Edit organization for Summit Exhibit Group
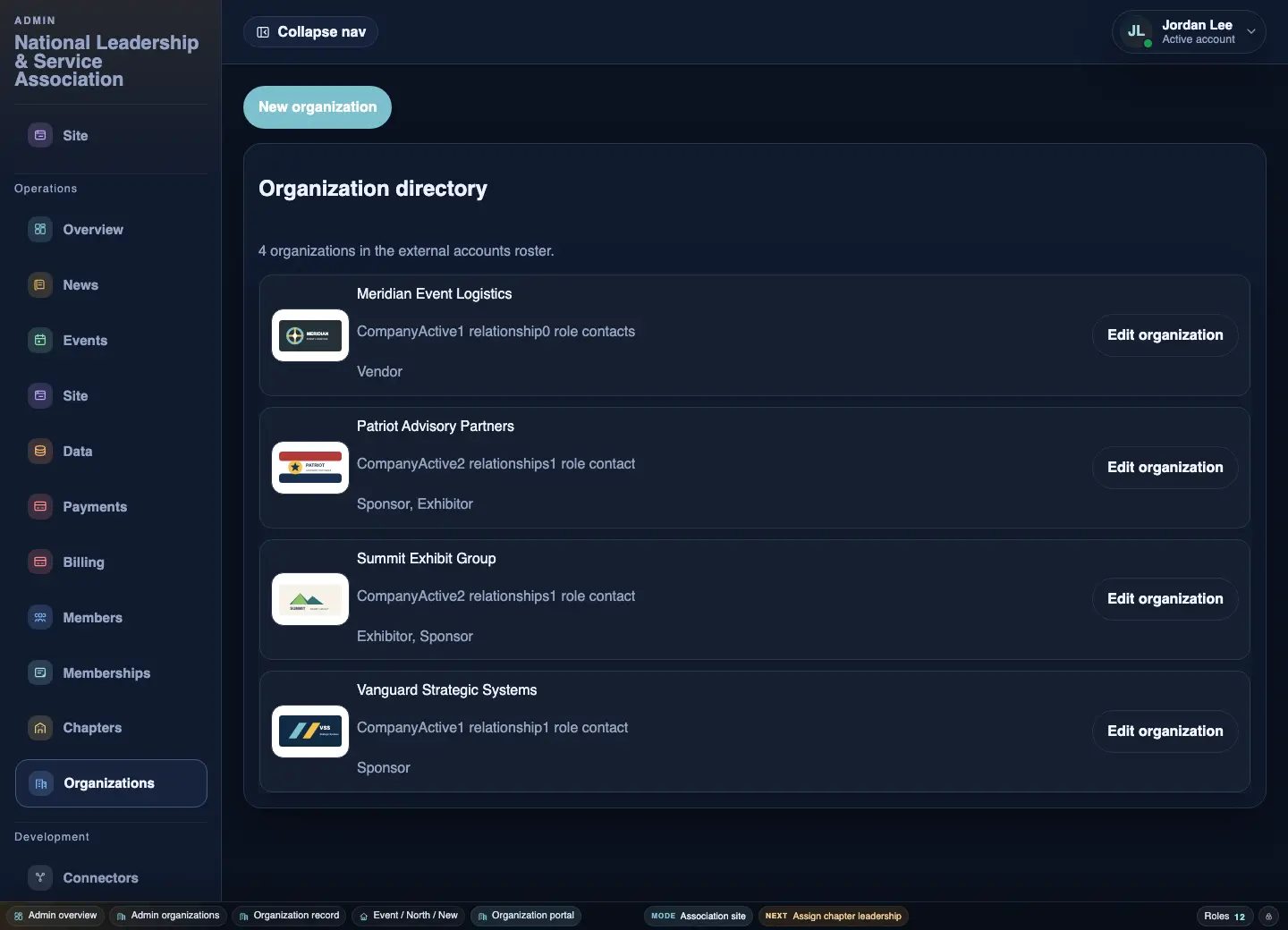Viewport: 1288px width, 930px height. [1165, 599]
